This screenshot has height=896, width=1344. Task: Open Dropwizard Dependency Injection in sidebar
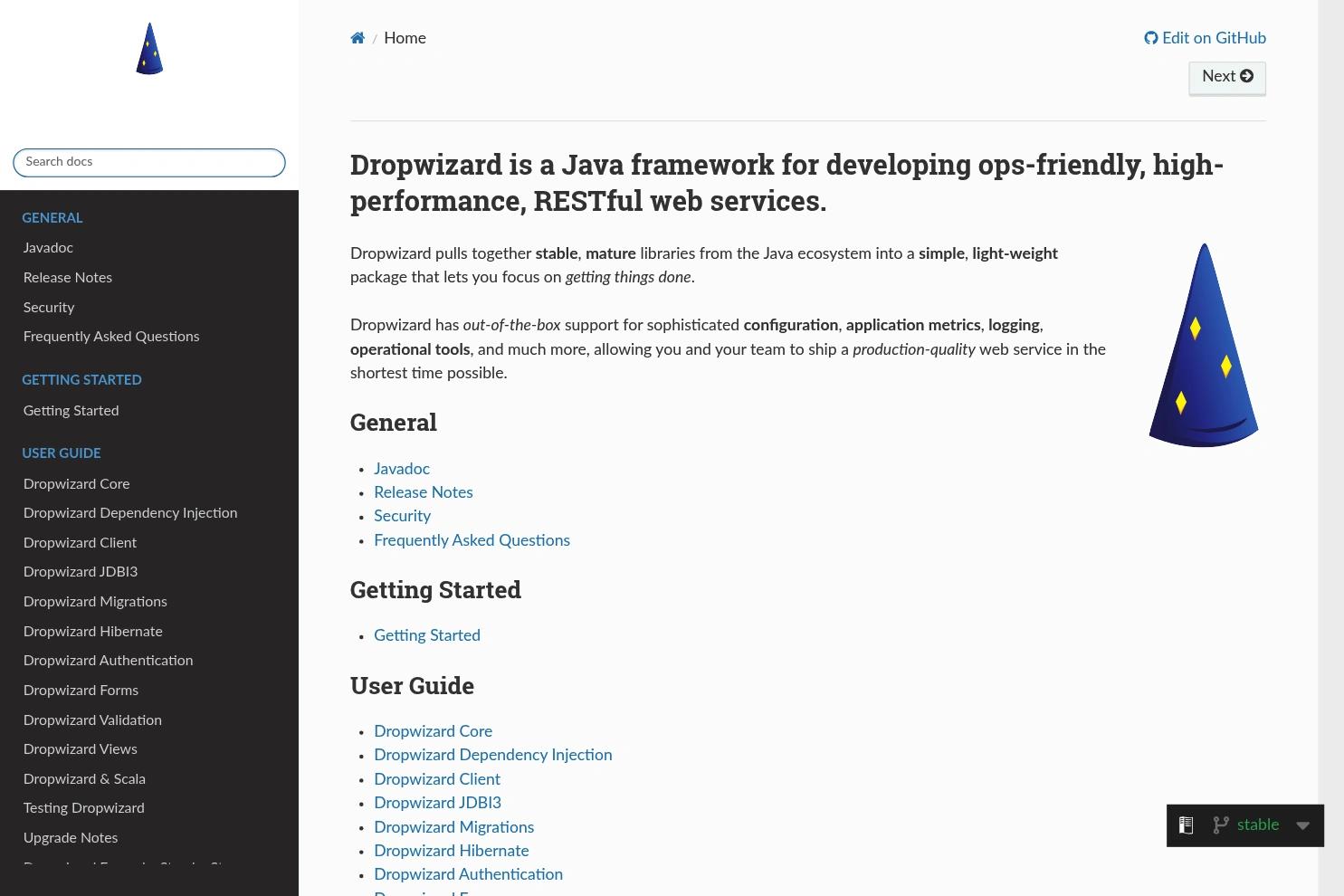[130, 513]
